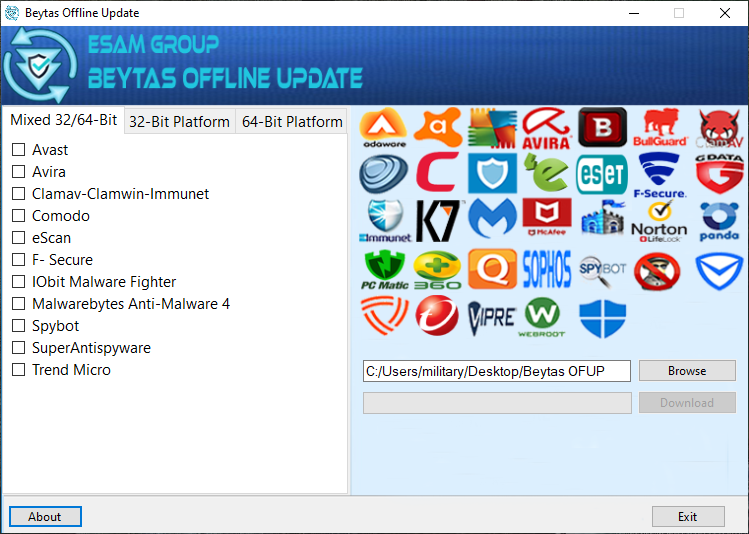
Task: Click the BullGuard bulldog logo
Action: (x=660, y=128)
